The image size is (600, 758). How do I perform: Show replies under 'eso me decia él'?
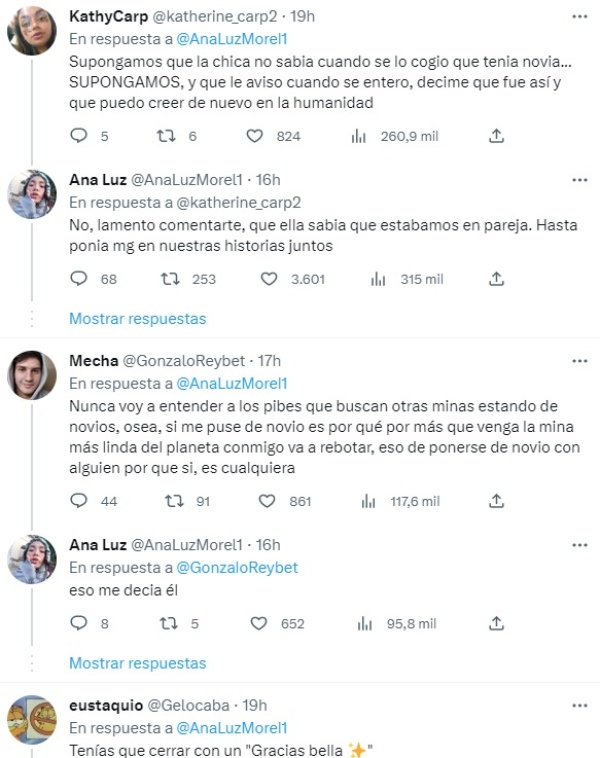pyautogui.click(x=137, y=662)
